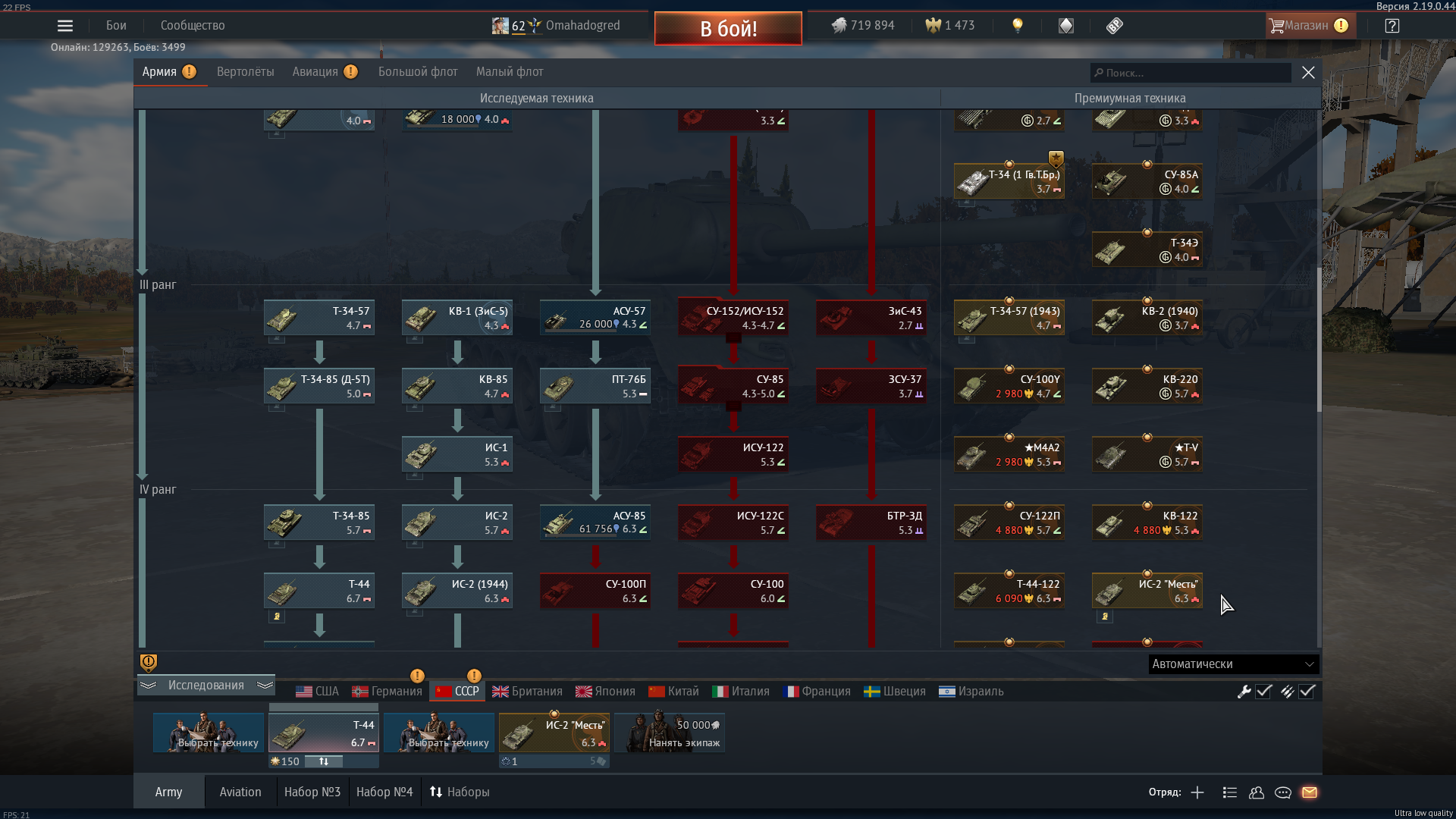Image resolution: width=1456 pixels, height=819 pixels.
Task: Click the light bulb icon
Action: [1018, 26]
